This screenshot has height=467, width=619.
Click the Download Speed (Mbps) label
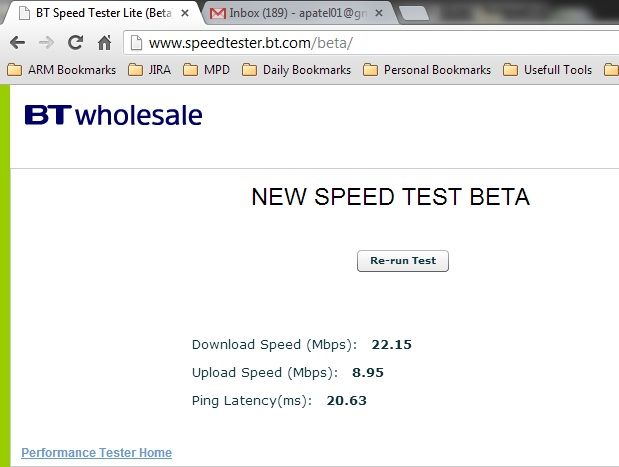coord(274,345)
